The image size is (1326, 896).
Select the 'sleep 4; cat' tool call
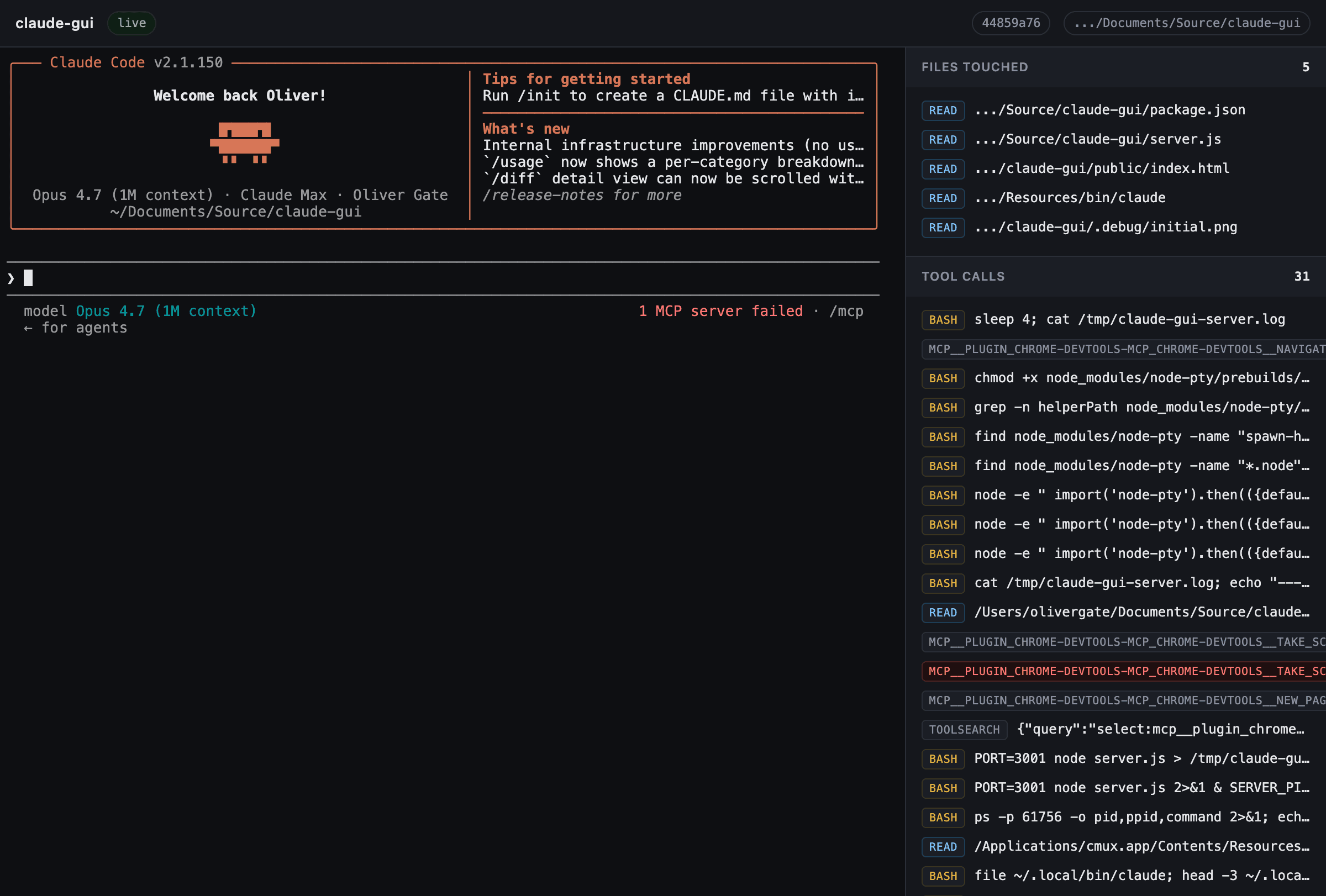click(1115, 319)
